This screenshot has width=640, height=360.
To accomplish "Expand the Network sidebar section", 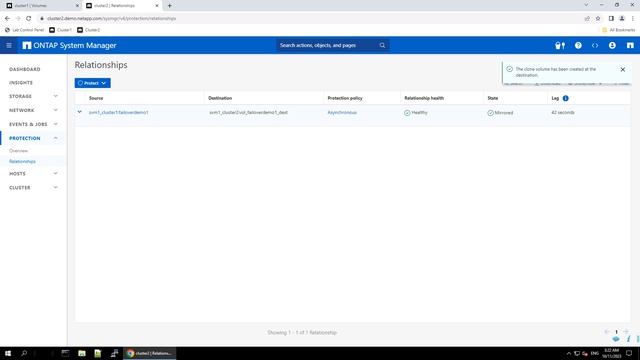I will pyautogui.click(x=56, y=110).
